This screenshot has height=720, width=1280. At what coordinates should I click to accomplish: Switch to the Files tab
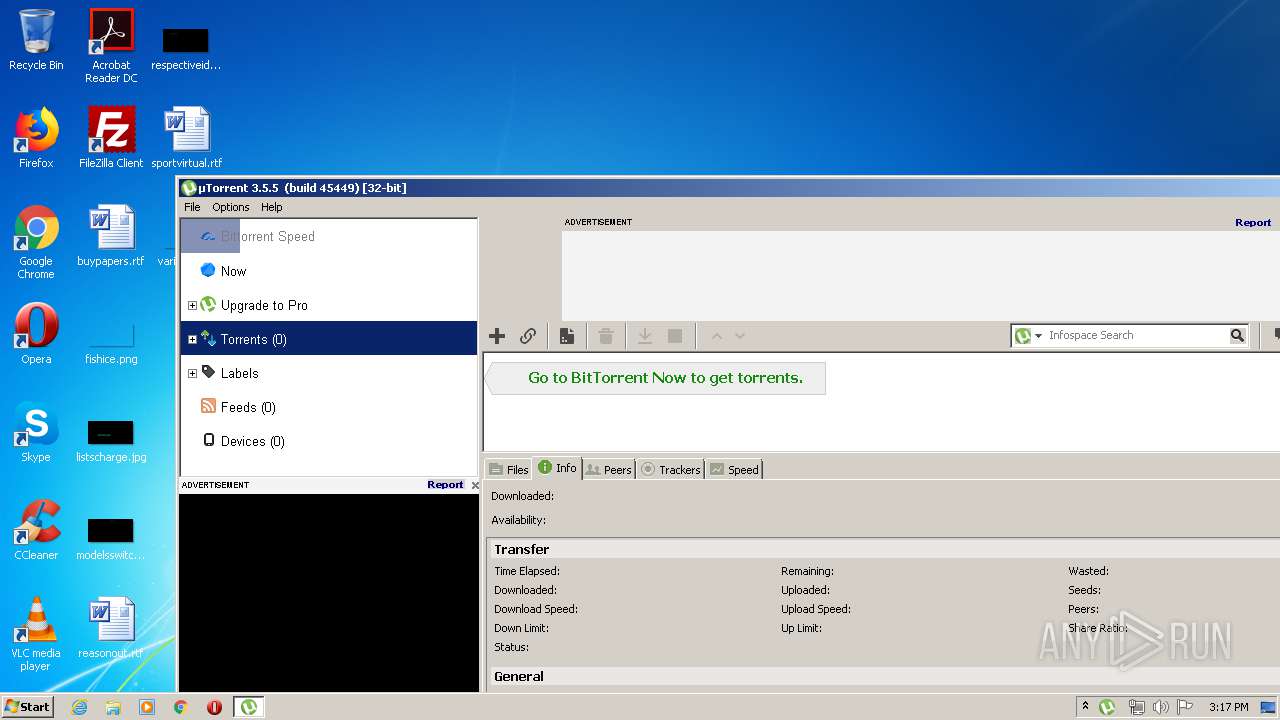(508, 469)
